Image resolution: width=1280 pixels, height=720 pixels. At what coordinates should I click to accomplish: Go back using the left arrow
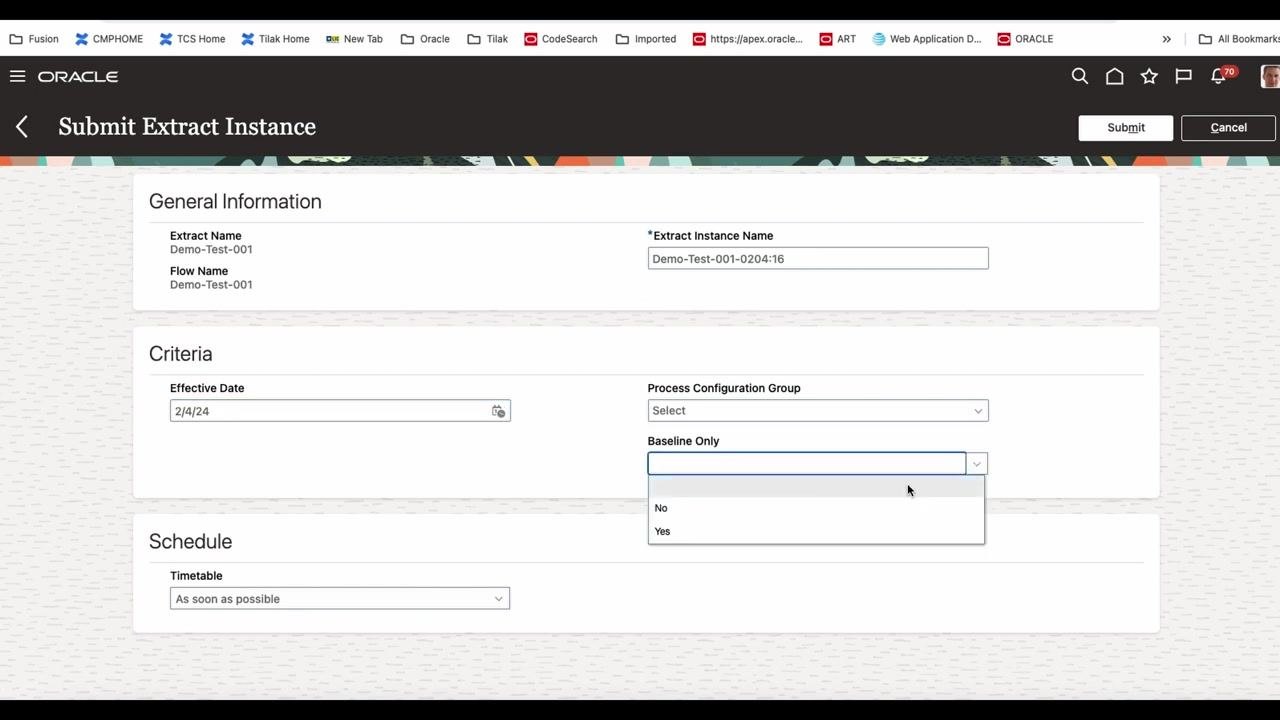22,127
